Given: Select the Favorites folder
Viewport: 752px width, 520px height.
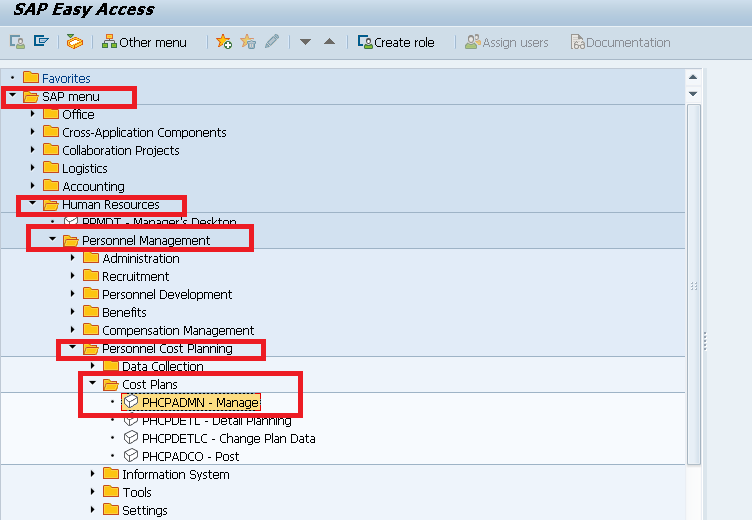Looking at the screenshot, I should (57, 78).
